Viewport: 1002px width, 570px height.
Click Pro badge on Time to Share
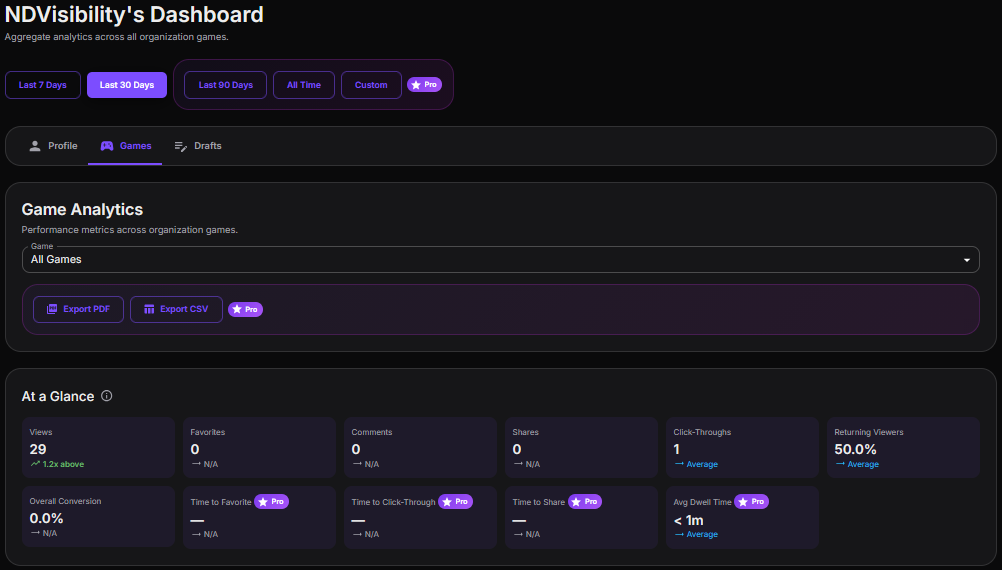pos(585,502)
